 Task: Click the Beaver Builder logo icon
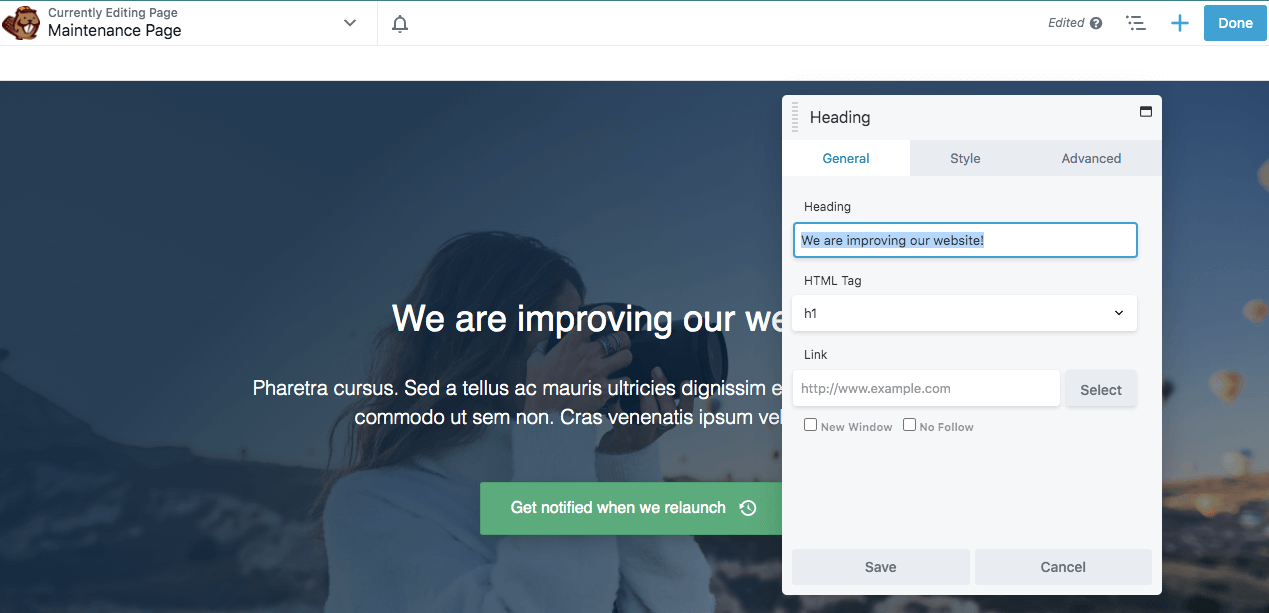click(21, 22)
